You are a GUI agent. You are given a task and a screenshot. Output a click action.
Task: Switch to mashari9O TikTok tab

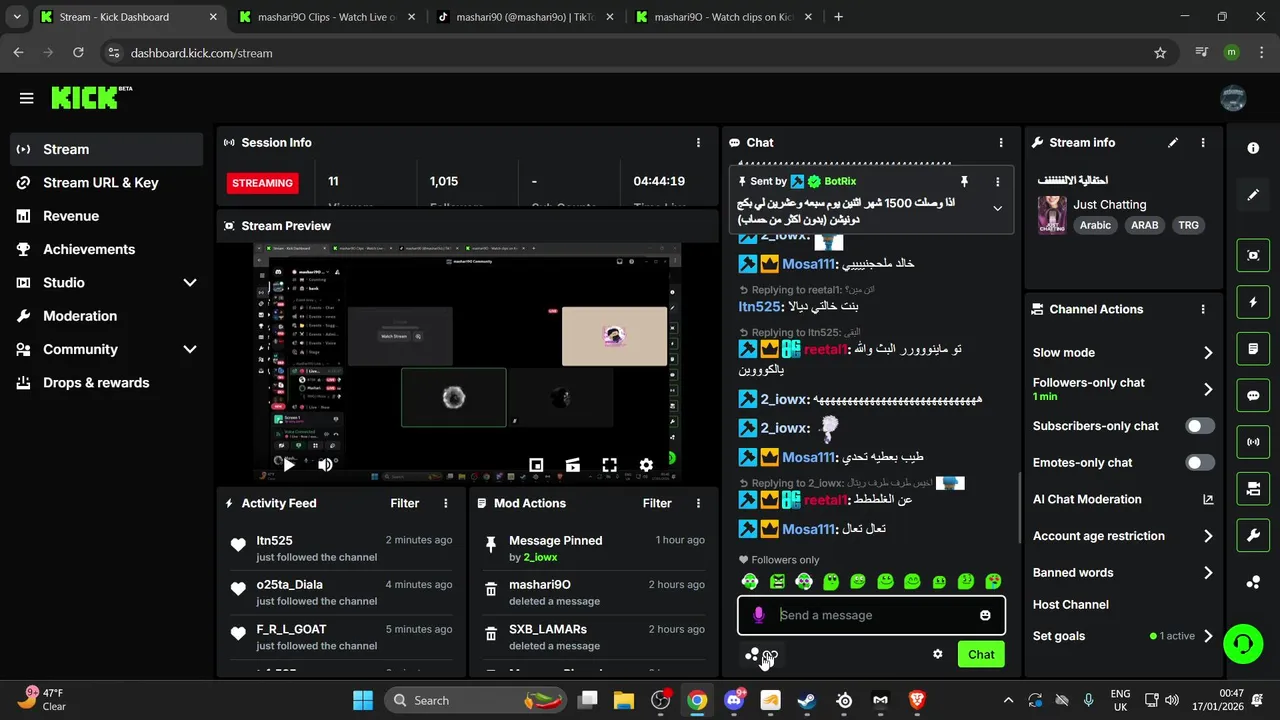point(526,17)
